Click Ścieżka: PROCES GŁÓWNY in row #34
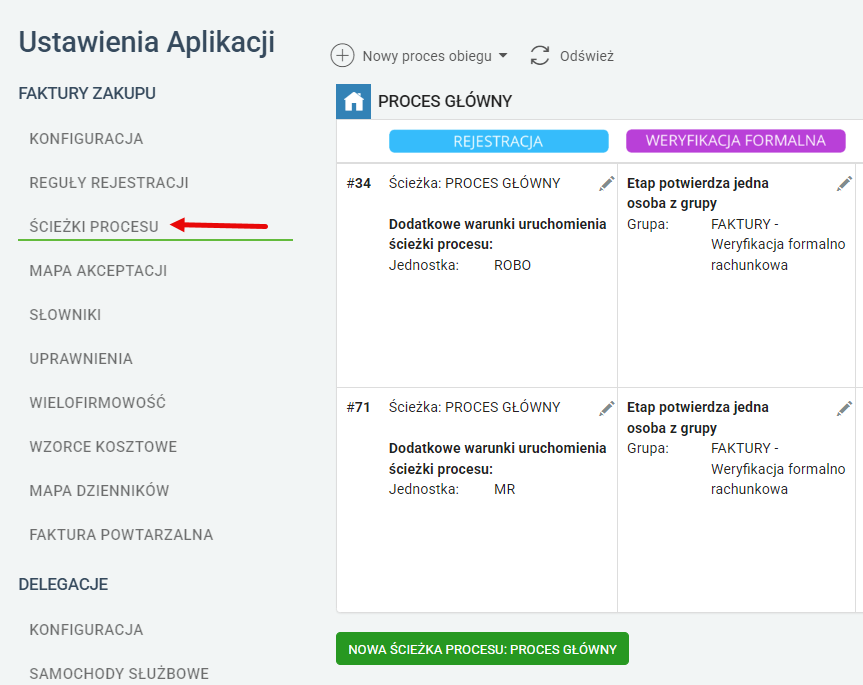This screenshot has height=685, width=863. point(474,183)
